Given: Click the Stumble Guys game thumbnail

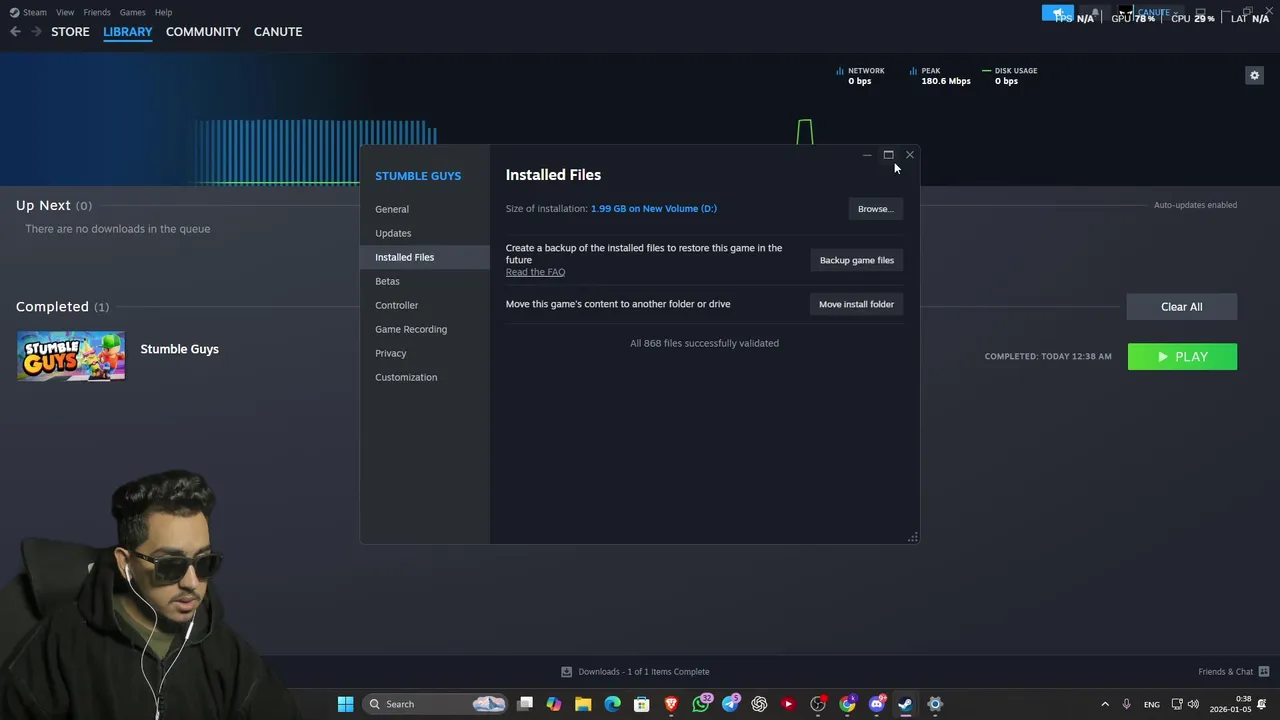Looking at the screenshot, I should point(71,356).
